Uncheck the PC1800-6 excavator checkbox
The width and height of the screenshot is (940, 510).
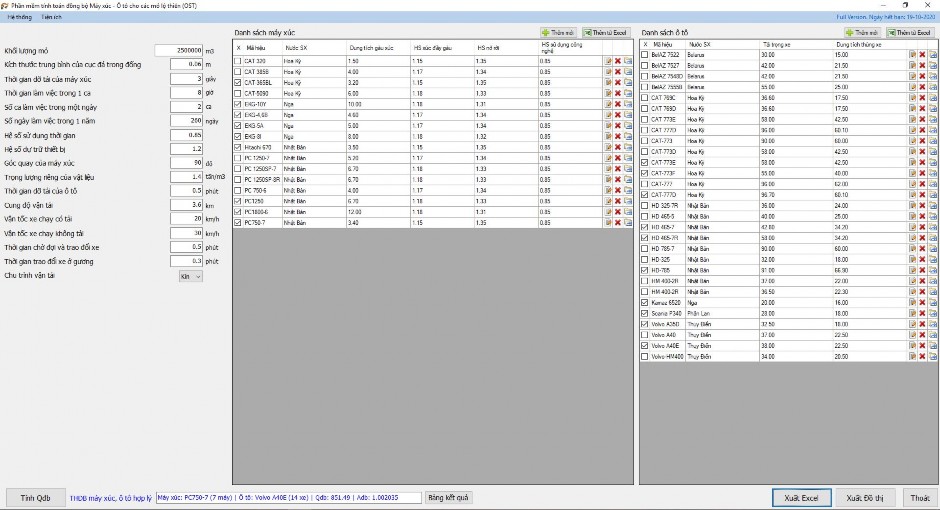[x=238, y=211]
